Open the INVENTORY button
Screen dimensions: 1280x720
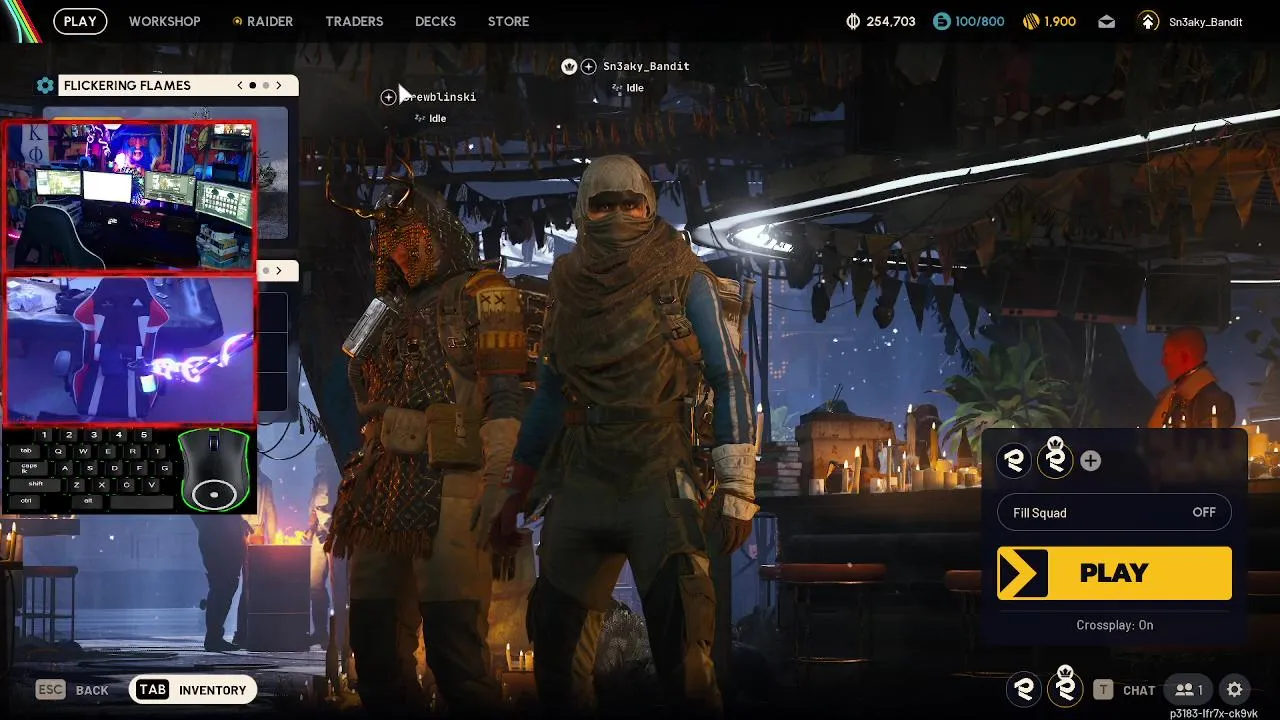pos(193,690)
